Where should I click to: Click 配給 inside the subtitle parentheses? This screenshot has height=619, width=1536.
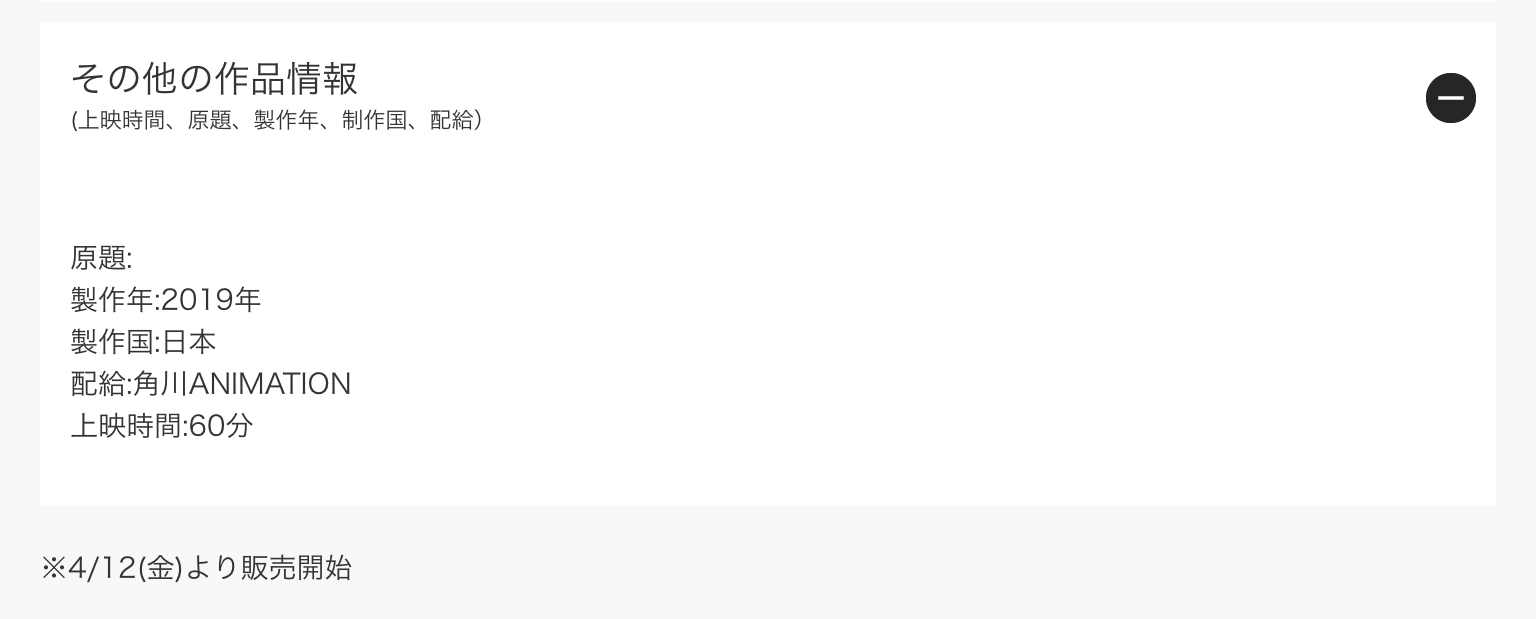pos(451,121)
